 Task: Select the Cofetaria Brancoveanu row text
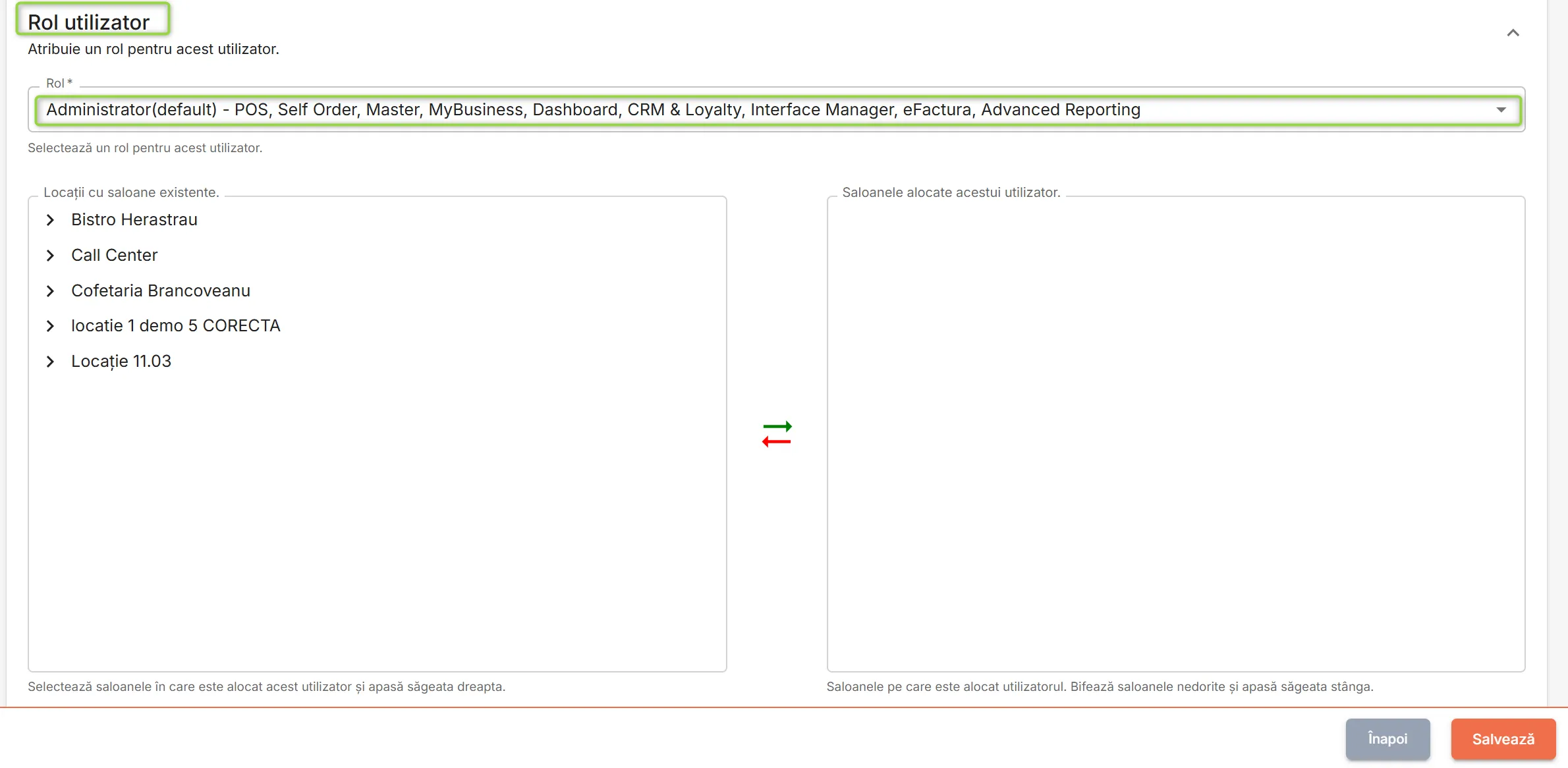click(x=161, y=291)
